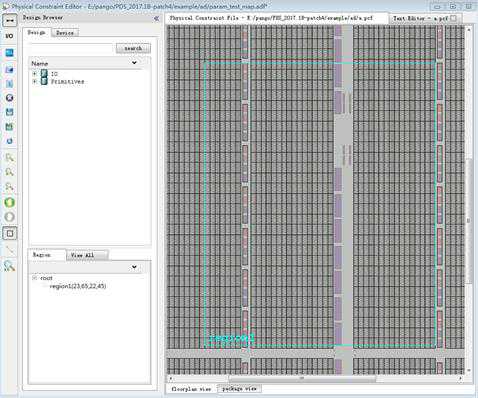The width and height of the screenshot is (478, 398).
Task: Click the find magnifier icon at toolbar bottom
Action: click(x=10, y=266)
